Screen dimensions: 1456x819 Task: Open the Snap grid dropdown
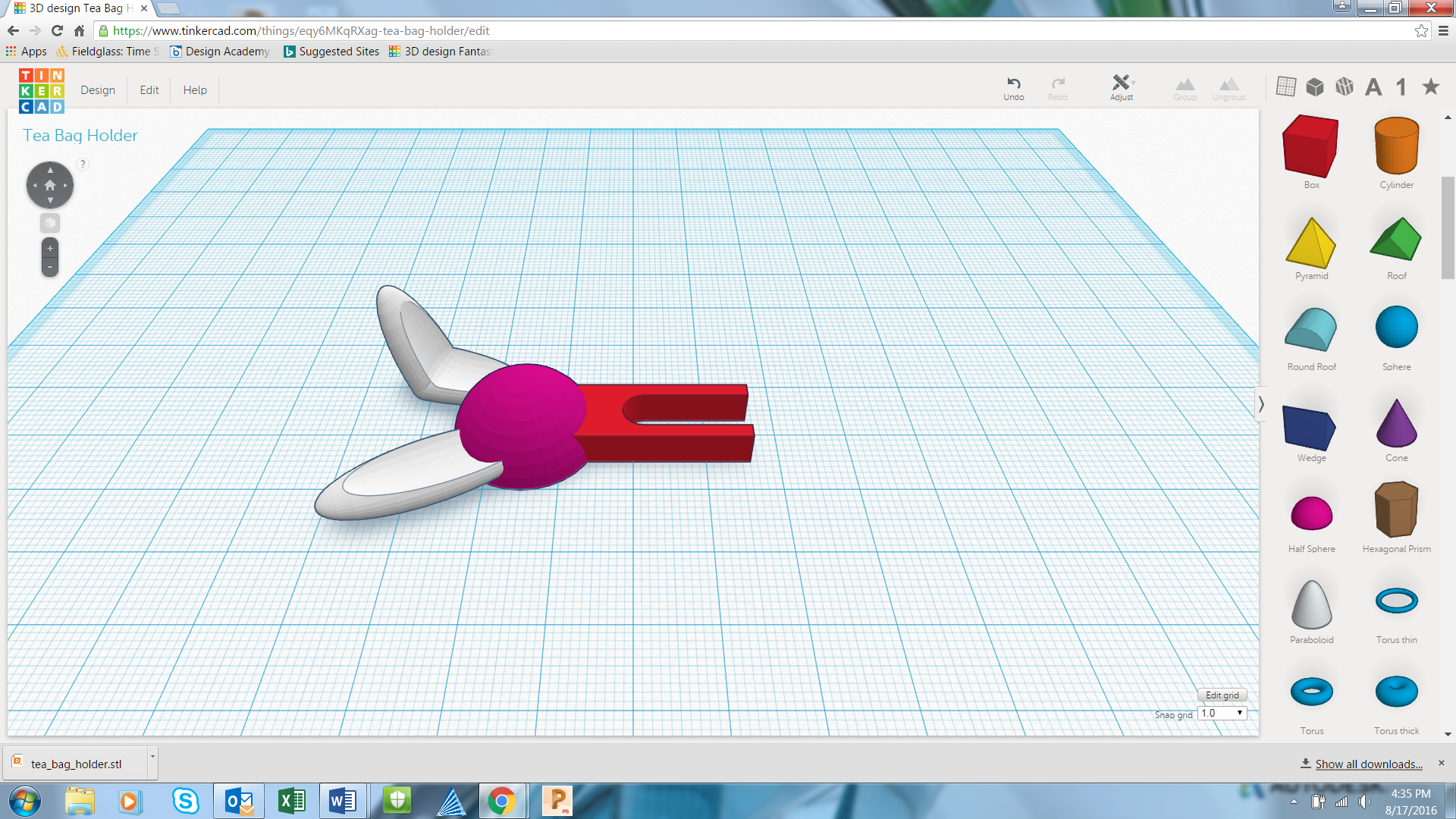coord(1222,714)
